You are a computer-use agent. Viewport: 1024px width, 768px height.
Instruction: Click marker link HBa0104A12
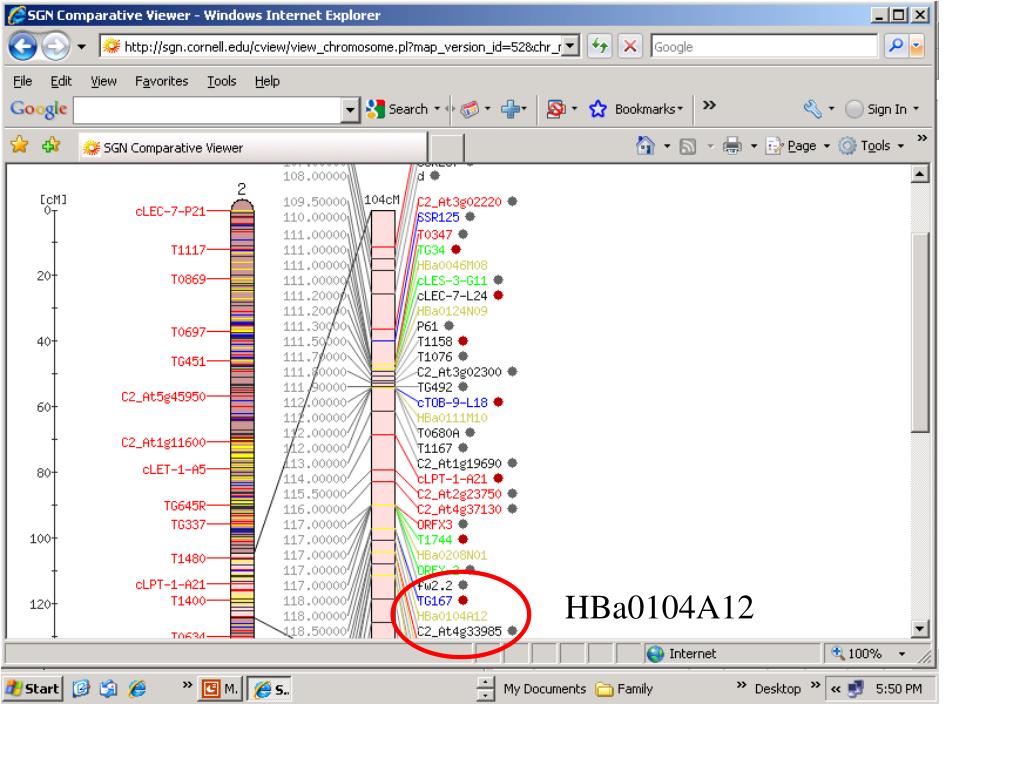click(x=452, y=616)
